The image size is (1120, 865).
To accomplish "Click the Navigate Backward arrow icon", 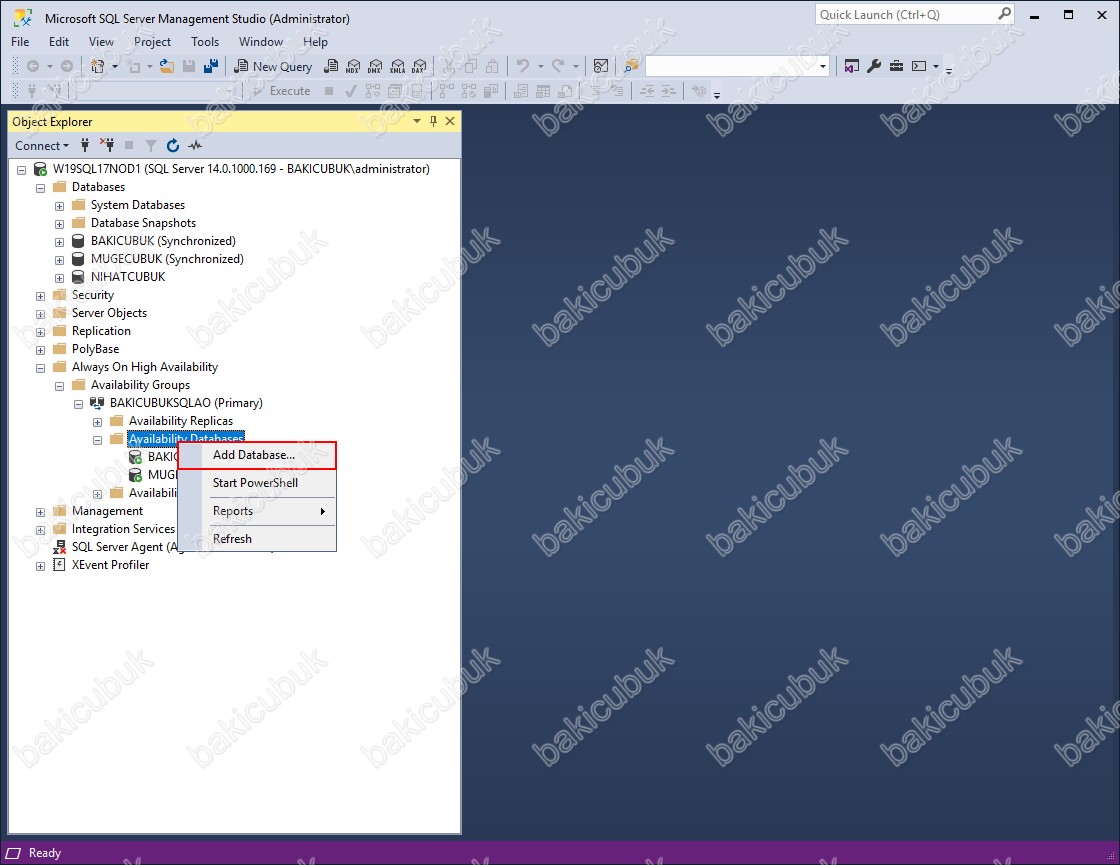I will pyautogui.click(x=33, y=66).
